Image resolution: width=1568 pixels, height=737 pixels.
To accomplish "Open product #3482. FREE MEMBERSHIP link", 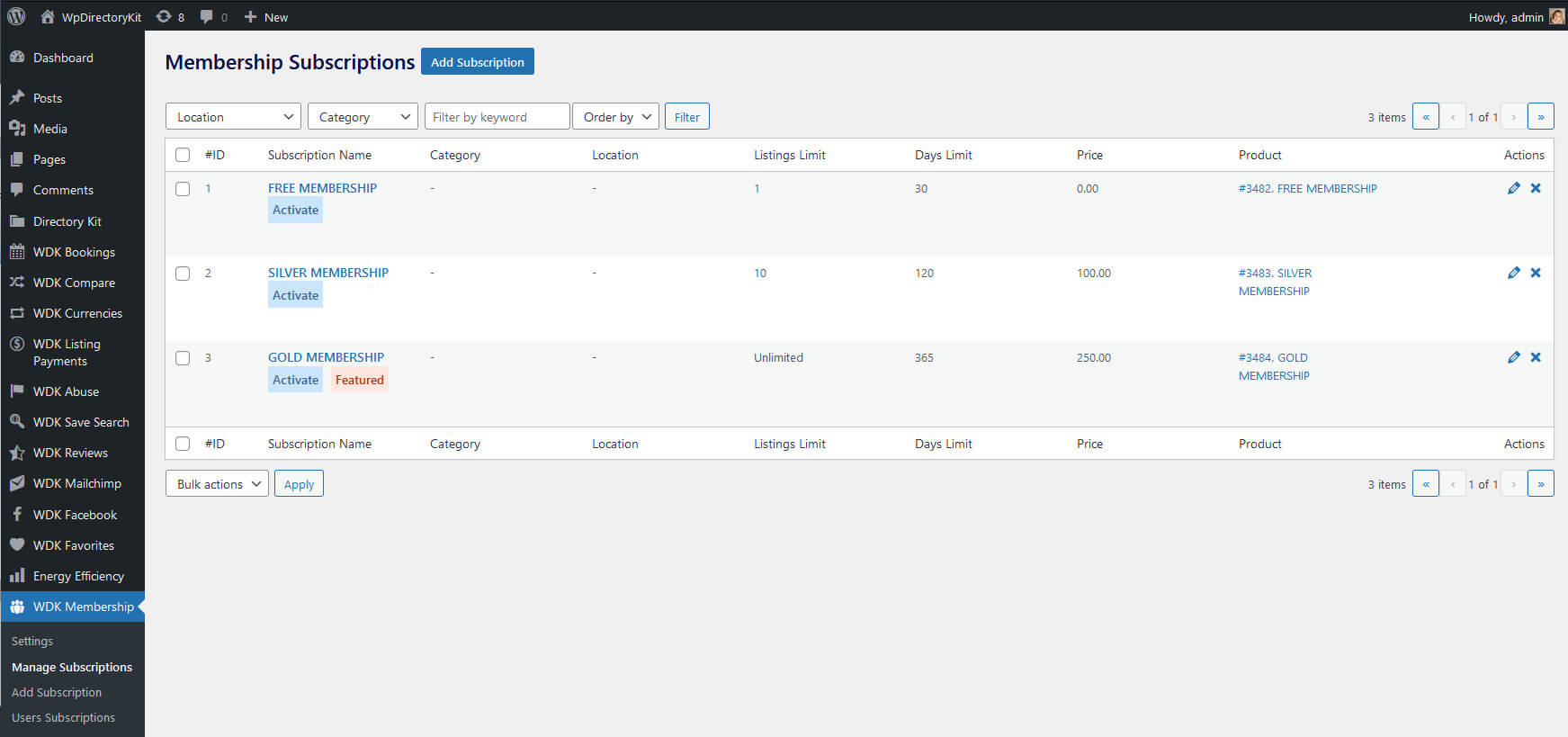I will pyautogui.click(x=1308, y=188).
